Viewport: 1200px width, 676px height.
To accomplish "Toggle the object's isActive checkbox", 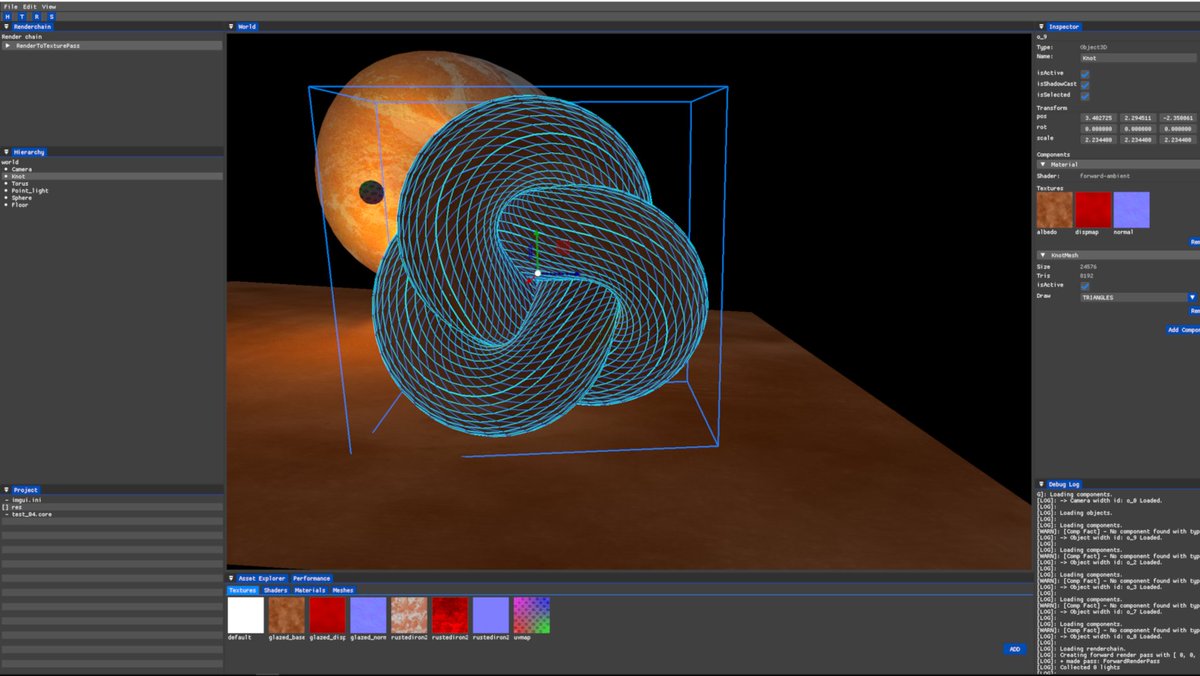I will pyautogui.click(x=1085, y=74).
